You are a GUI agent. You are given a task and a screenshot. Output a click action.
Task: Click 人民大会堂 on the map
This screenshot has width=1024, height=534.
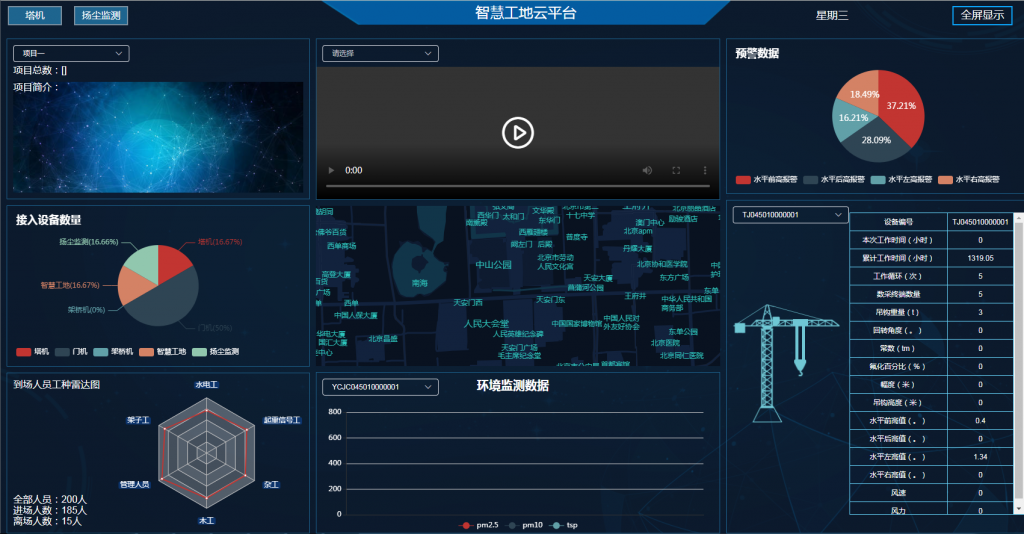tap(487, 324)
